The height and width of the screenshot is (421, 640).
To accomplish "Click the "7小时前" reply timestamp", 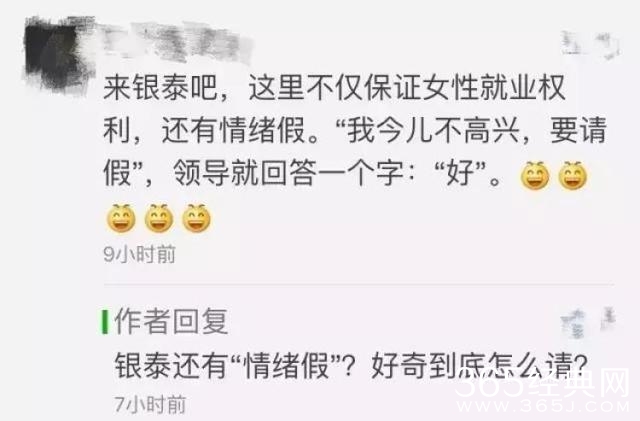I will 150,404.
